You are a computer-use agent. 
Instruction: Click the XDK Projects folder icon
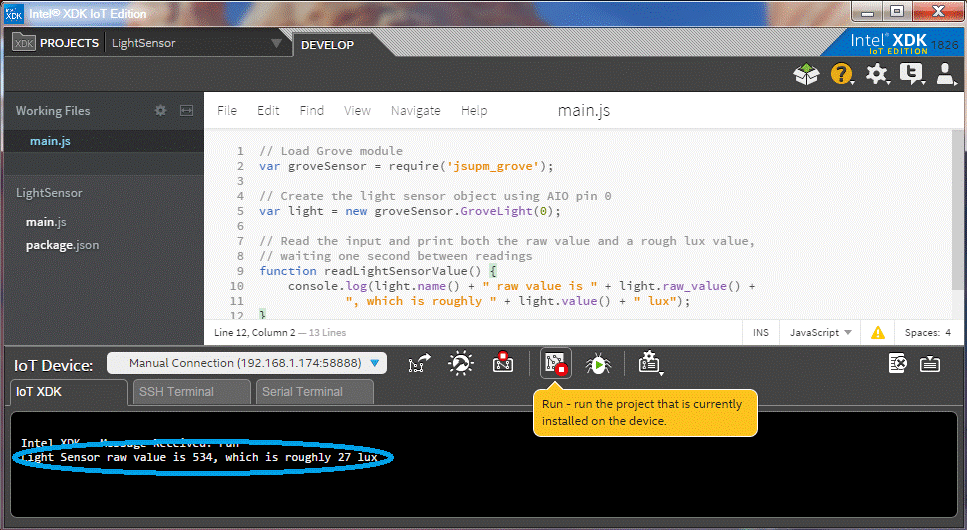pos(23,43)
